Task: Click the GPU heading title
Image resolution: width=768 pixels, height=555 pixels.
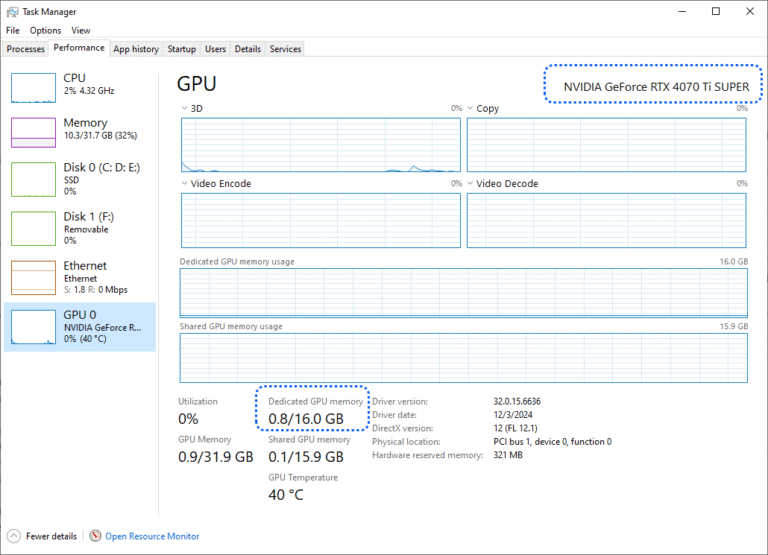Action: pos(196,83)
